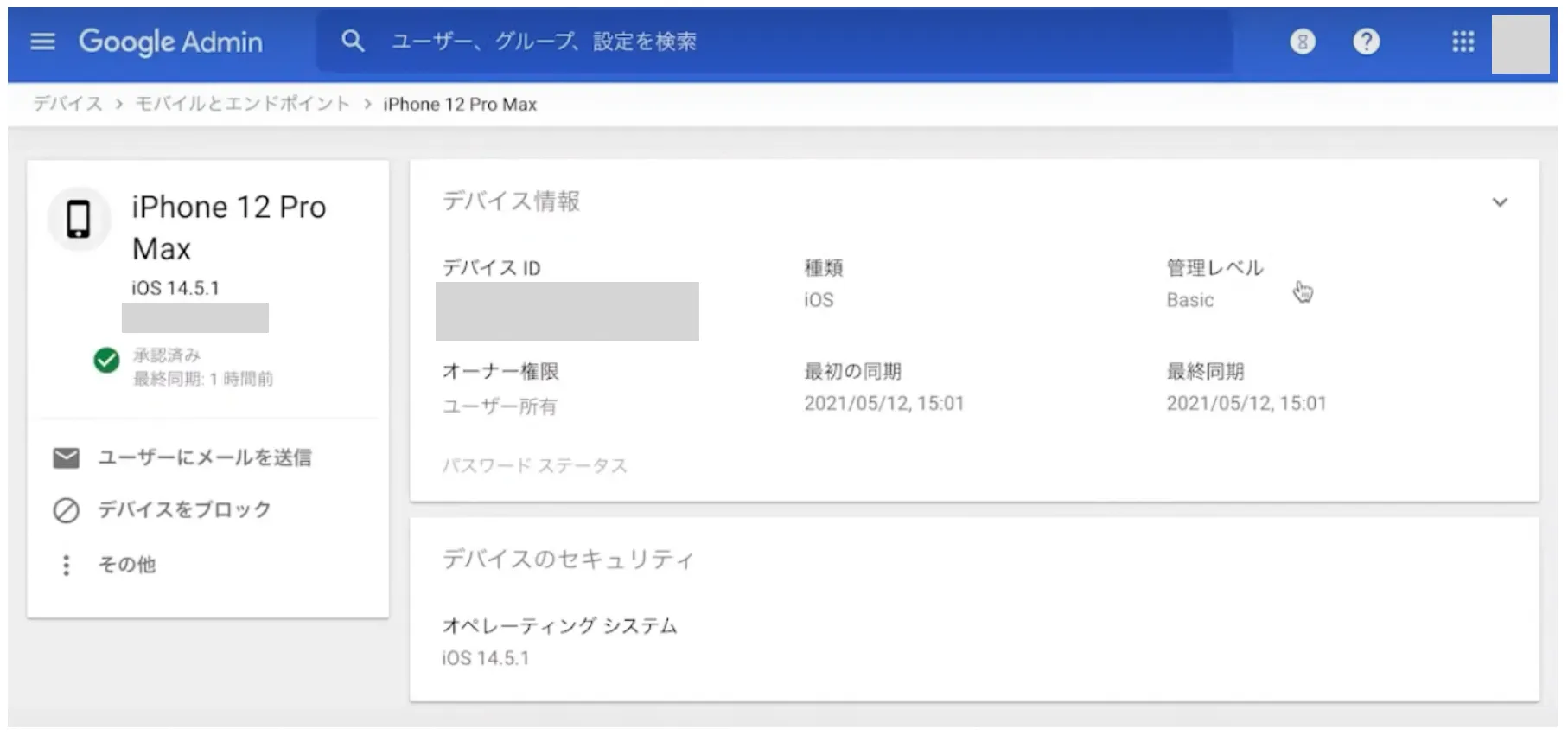The height and width of the screenshot is (742, 1568).
Task: Click the iPhone 12 Pro Max card title
Action: [229, 227]
